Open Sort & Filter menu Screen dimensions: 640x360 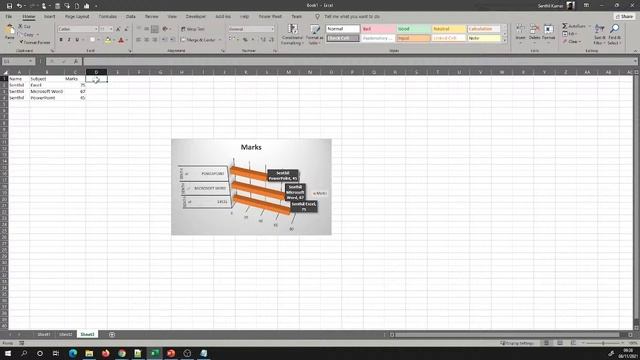click(599, 34)
